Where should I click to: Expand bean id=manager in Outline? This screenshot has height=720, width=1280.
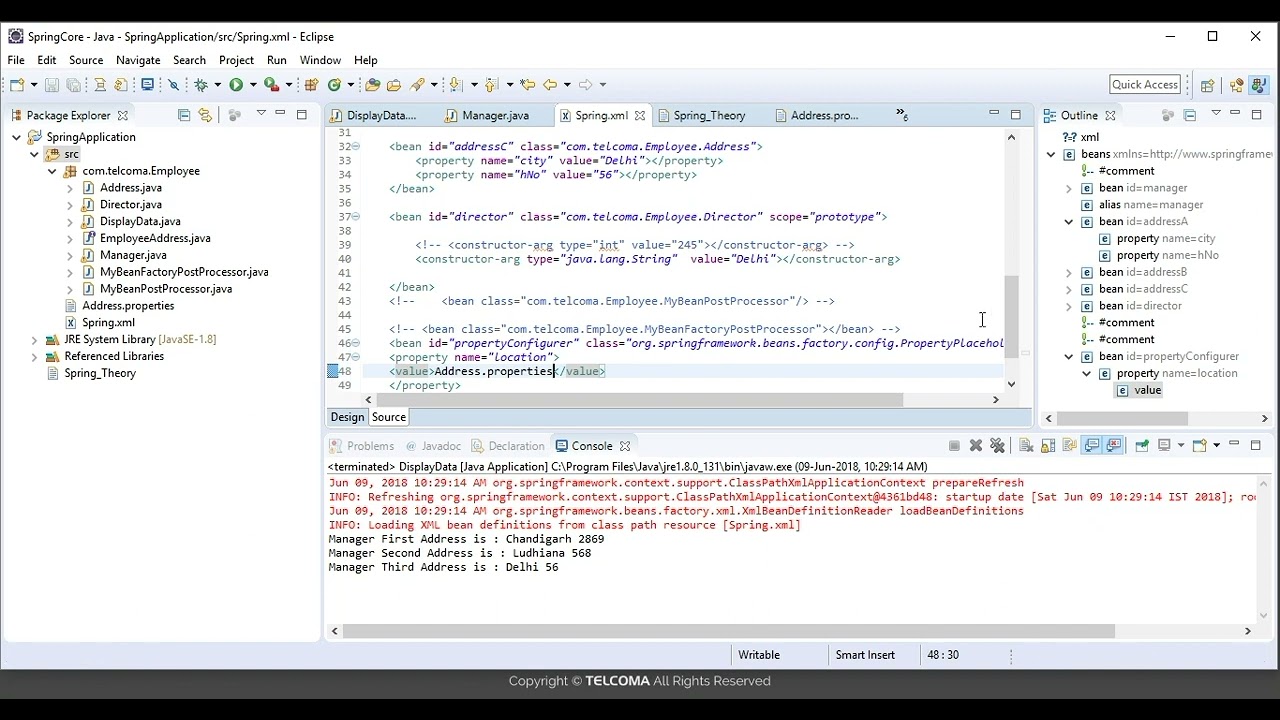(x=1069, y=188)
